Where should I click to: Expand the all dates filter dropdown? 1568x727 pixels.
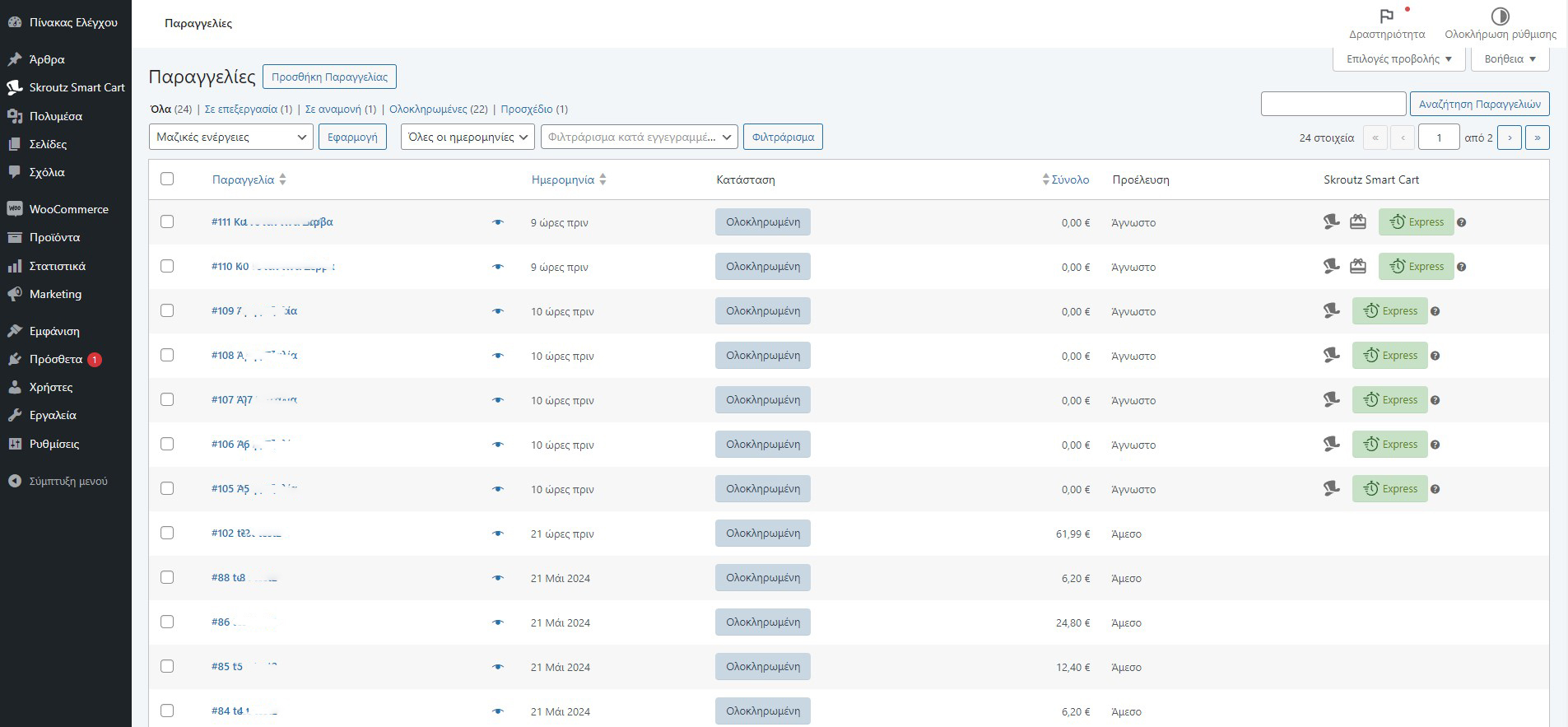[468, 137]
